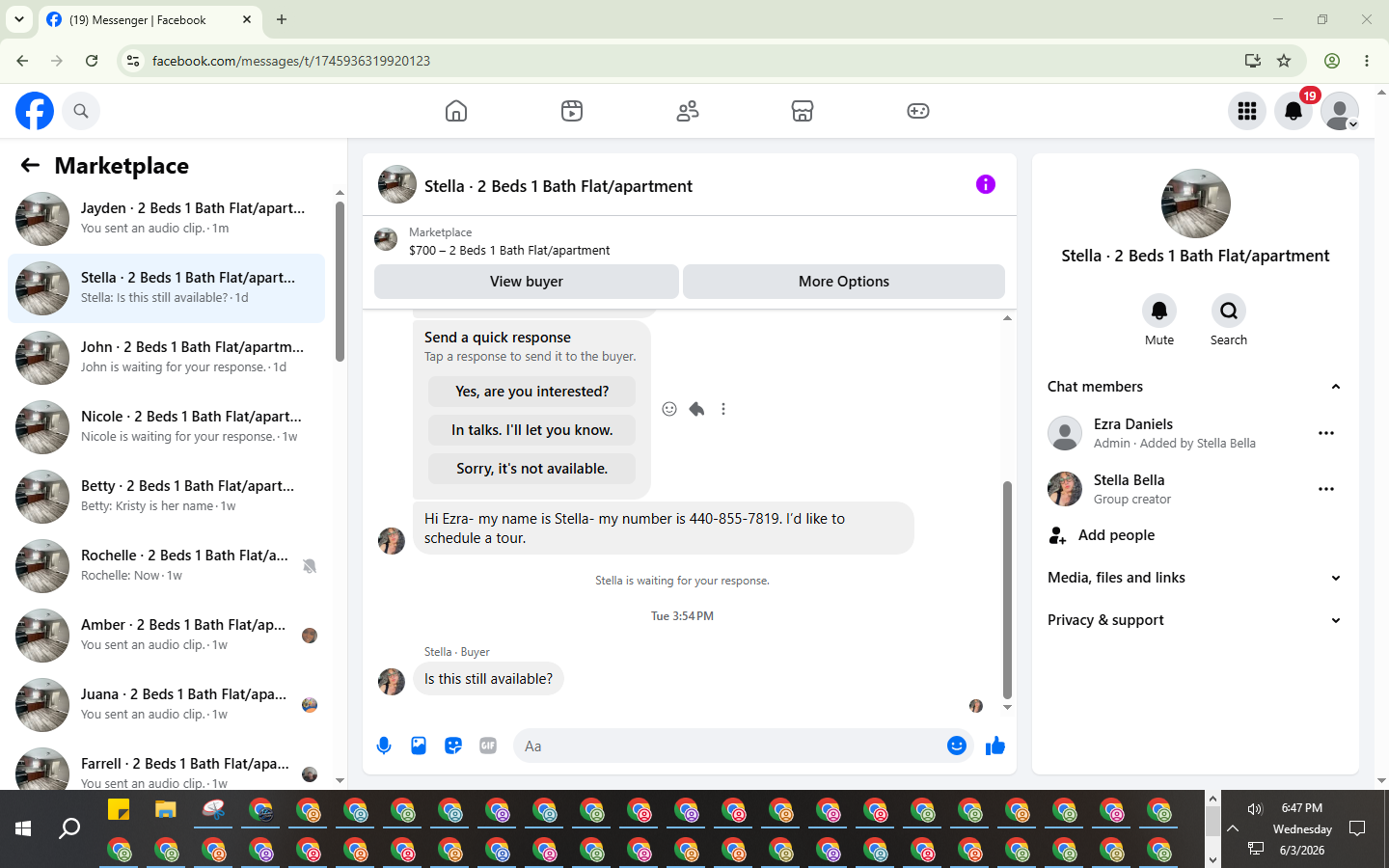Image resolution: width=1389 pixels, height=868 pixels.
Task: Collapse the Chat members section
Action: point(1196,387)
